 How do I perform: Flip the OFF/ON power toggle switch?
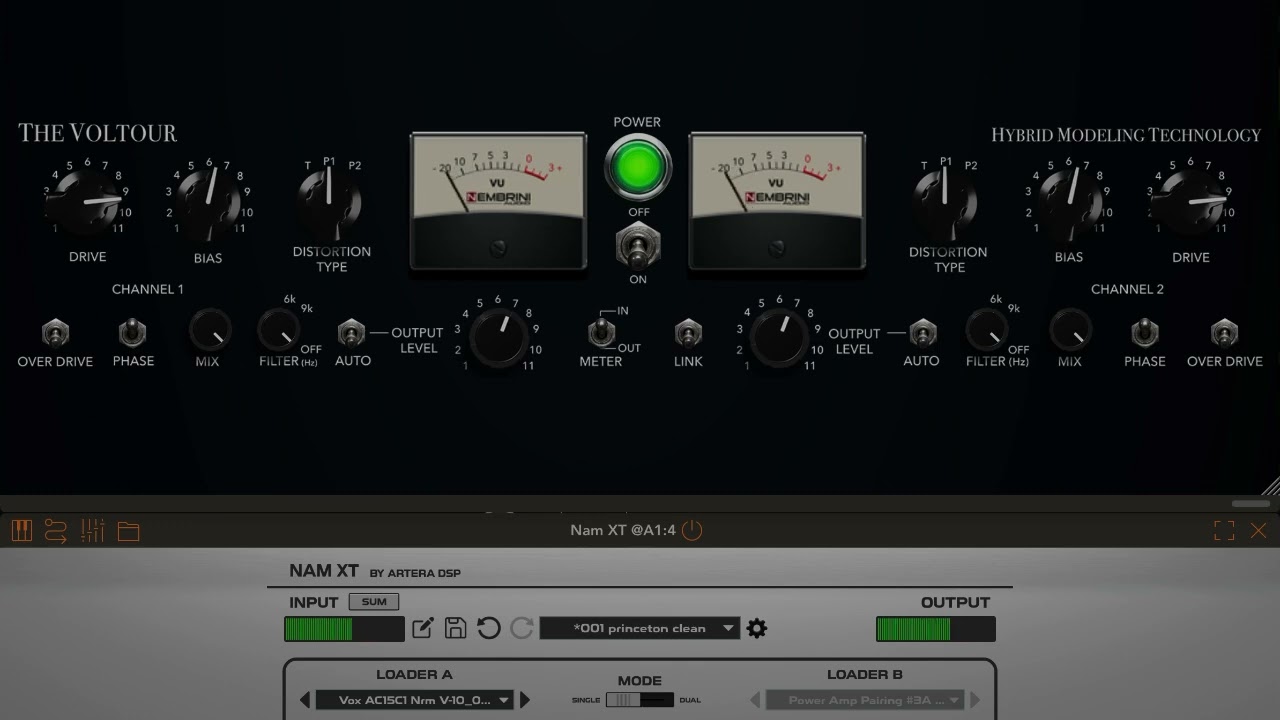coord(637,244)
